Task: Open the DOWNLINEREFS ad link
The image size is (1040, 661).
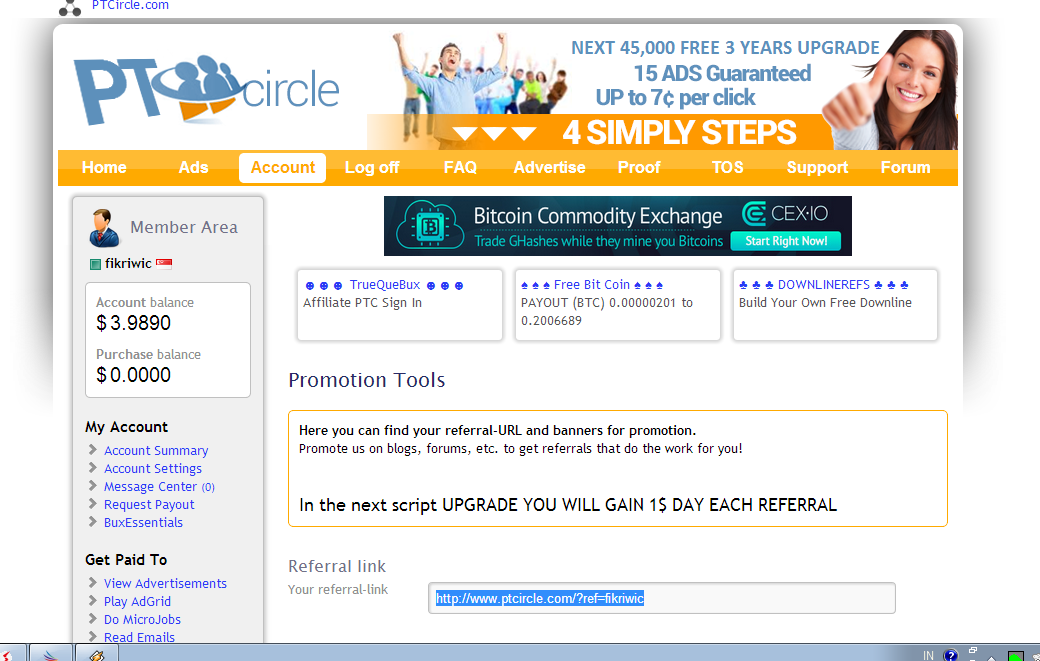Action: pyautogui.click(x=824, y=285)
